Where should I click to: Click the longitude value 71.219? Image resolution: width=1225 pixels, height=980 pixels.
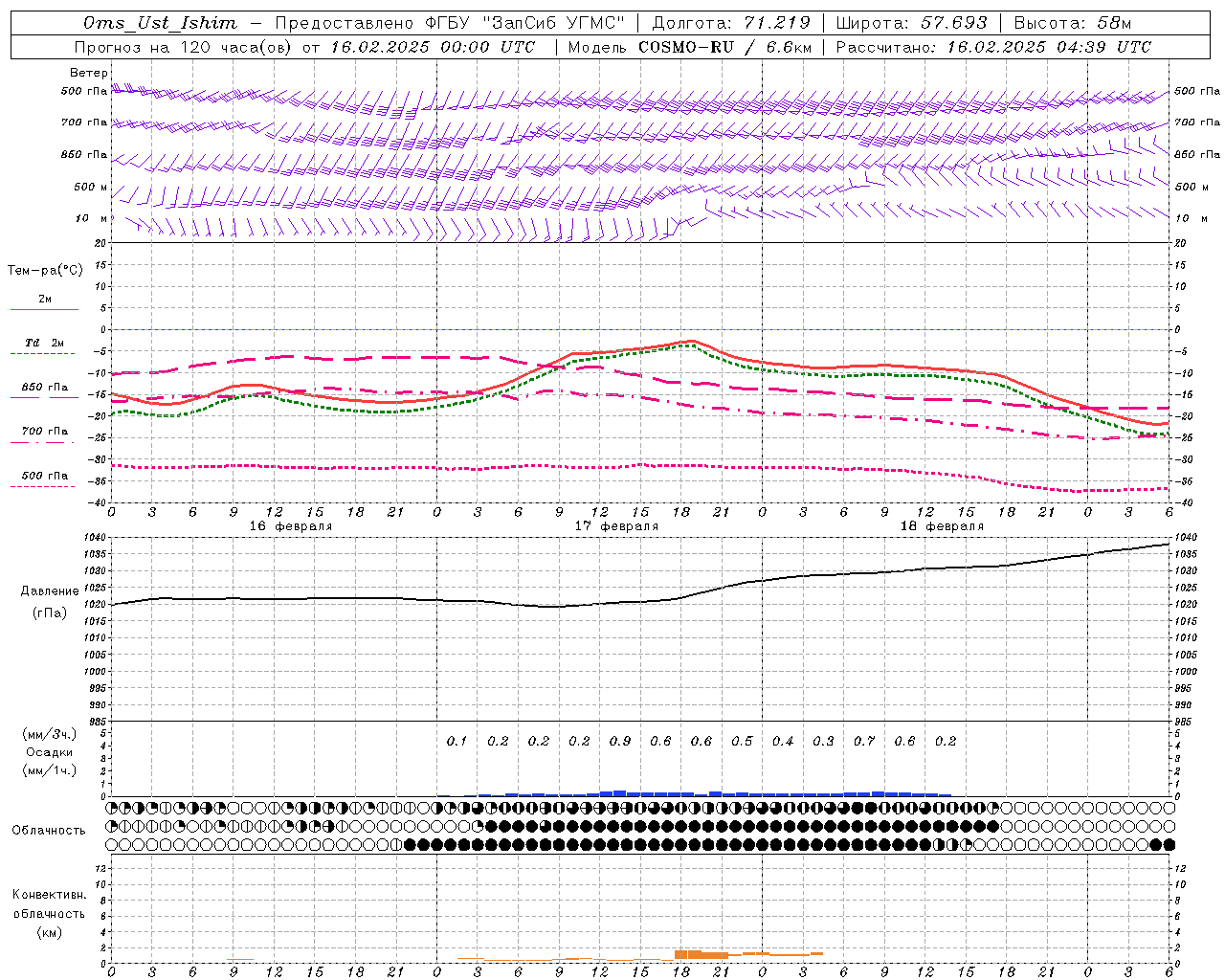(776, 22)
